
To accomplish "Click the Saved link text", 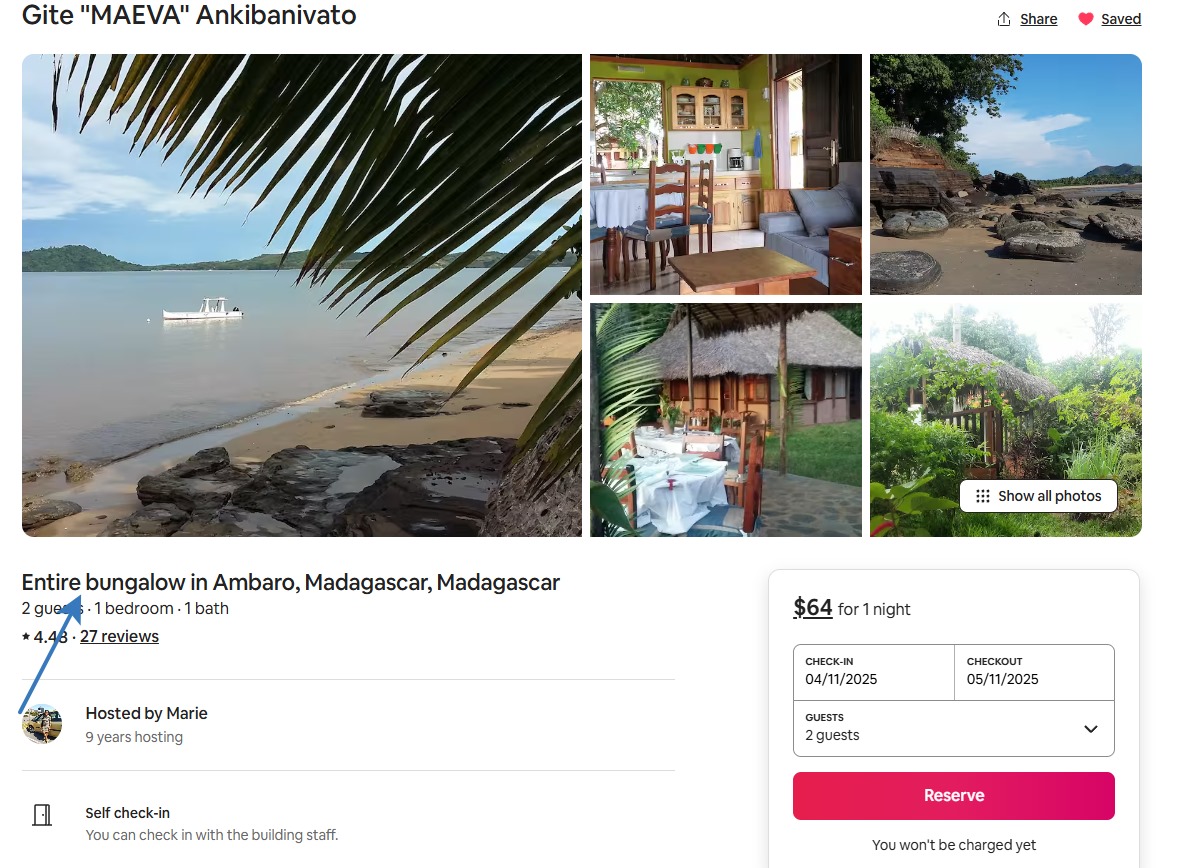I will click(x=1121, y=19).
